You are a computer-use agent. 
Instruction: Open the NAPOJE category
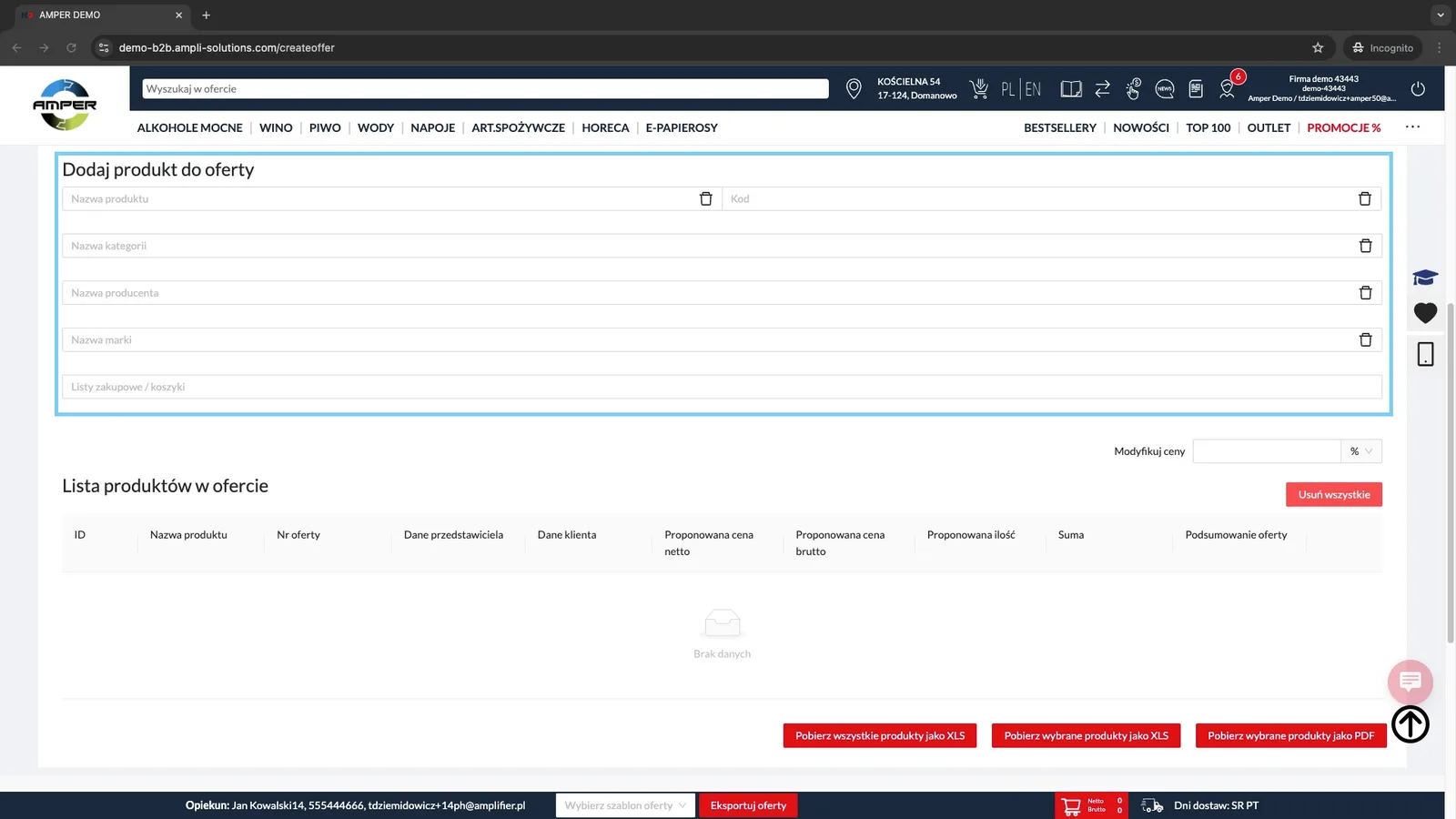pyautogui.click(x=432, y=127)
